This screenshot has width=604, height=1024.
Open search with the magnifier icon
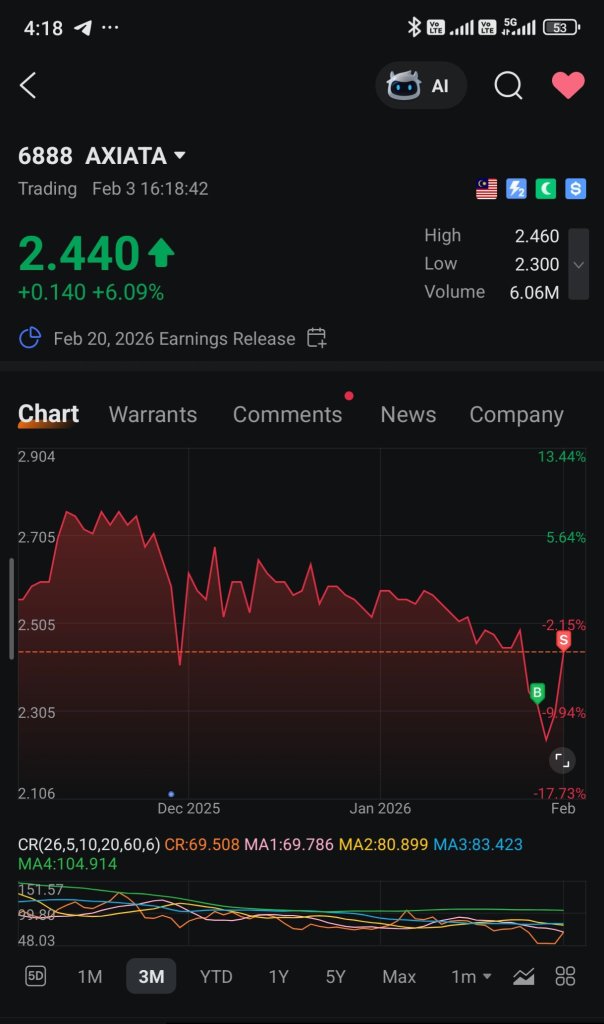click(508, 86)
